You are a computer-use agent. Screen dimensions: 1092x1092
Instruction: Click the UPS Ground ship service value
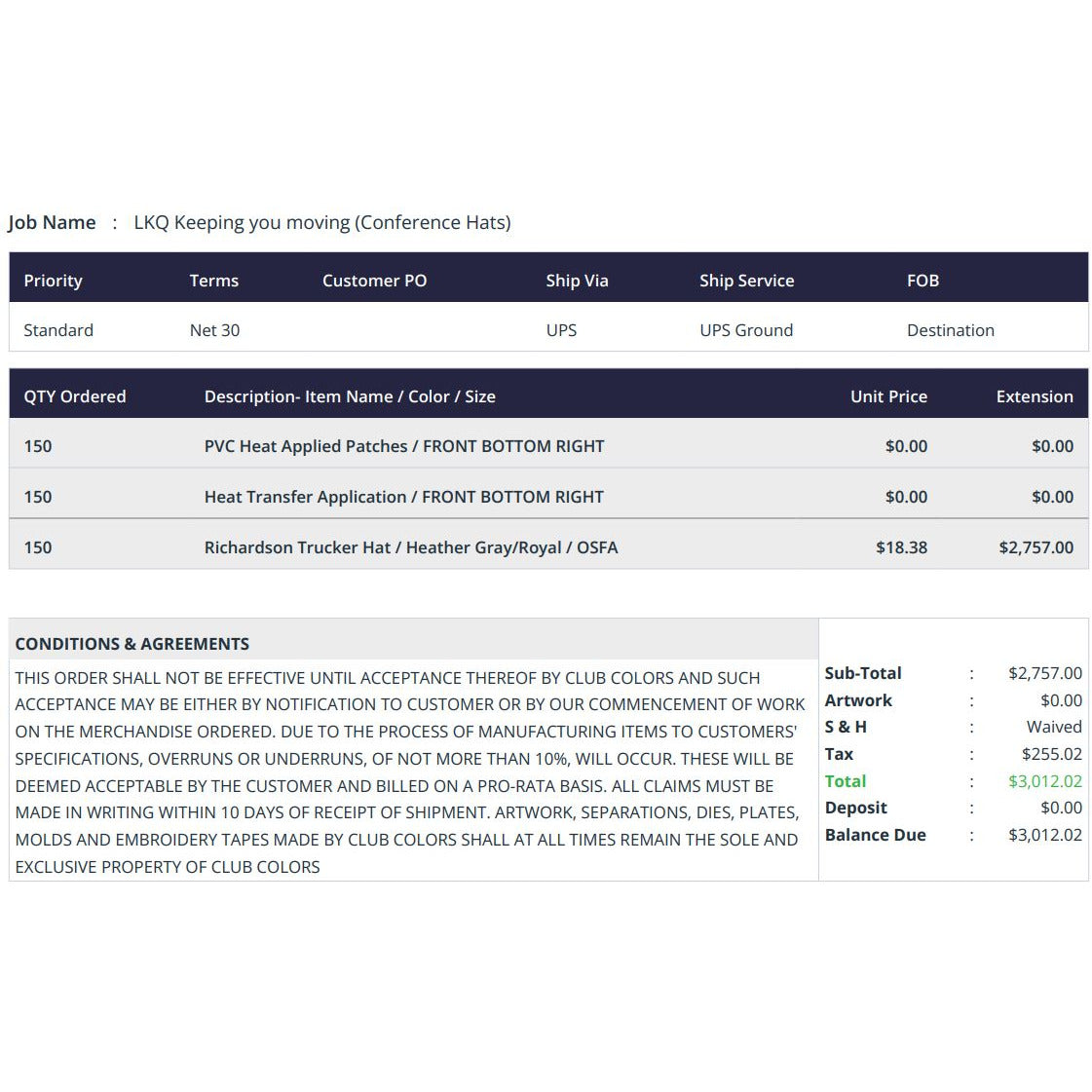click(746, 330)
